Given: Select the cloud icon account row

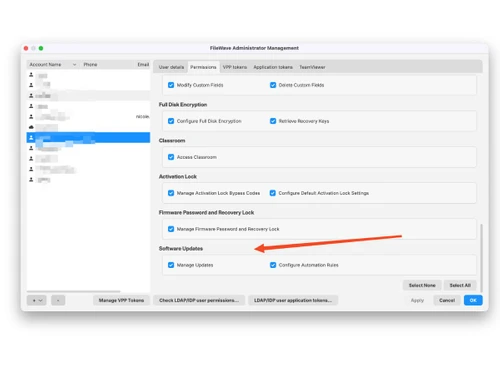Looking at the screenshot, I should tap(88, 127).
